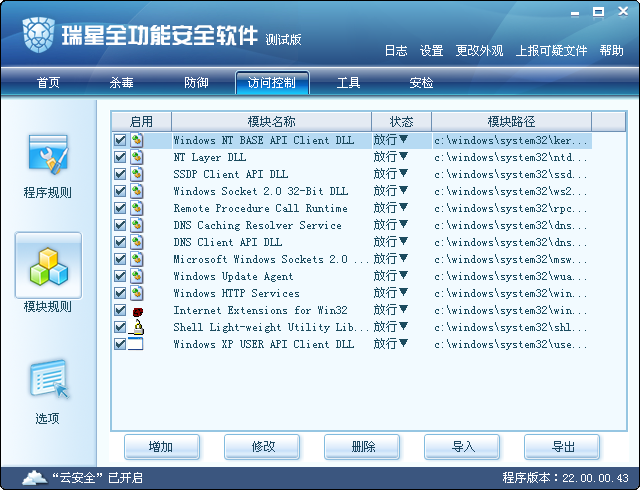This screenshot has height=490, width=640.
Task: Click module icon for SSDP Client API DLL
Action: click(x=137, y=174)
